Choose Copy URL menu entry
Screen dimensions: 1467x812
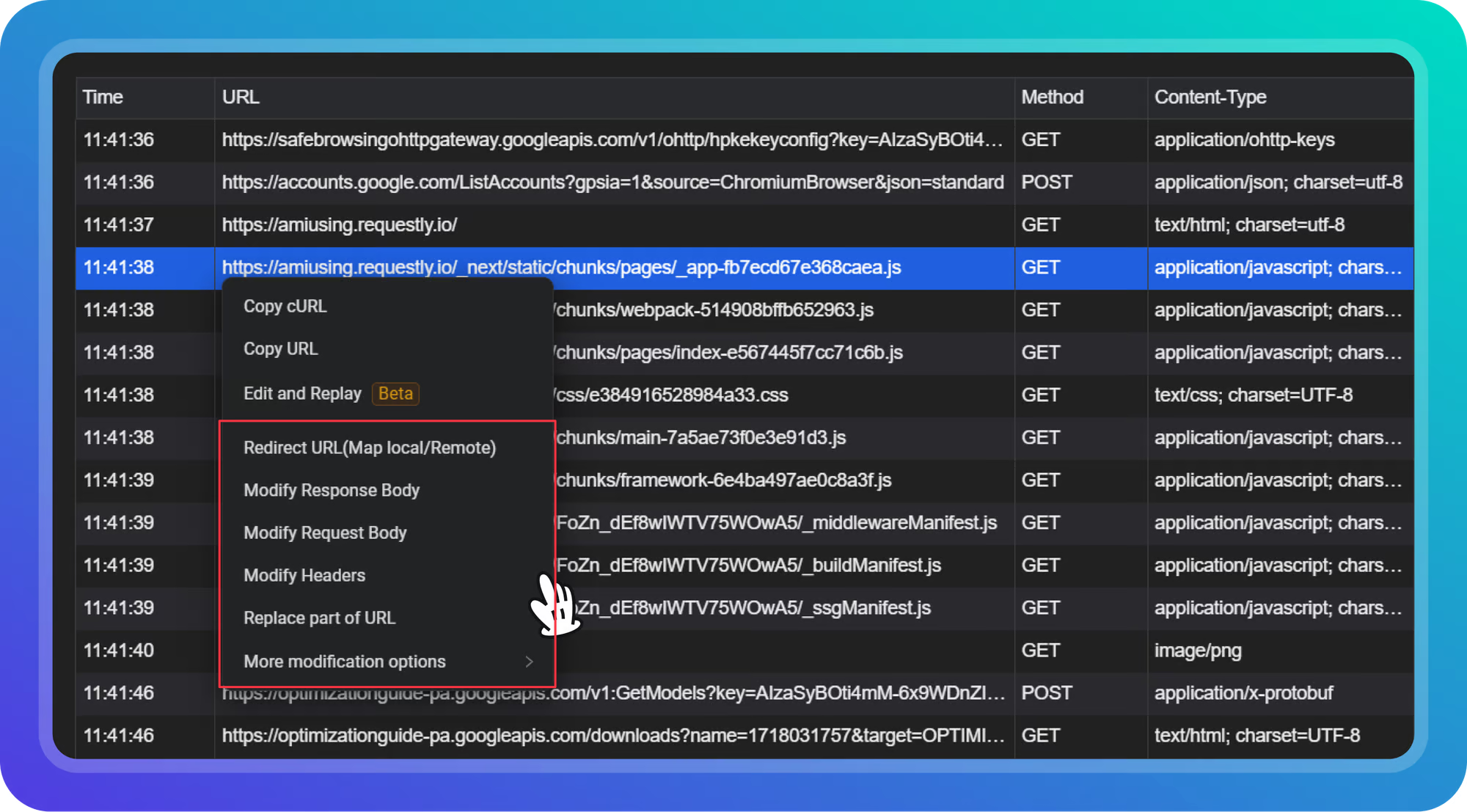point(281,349)
